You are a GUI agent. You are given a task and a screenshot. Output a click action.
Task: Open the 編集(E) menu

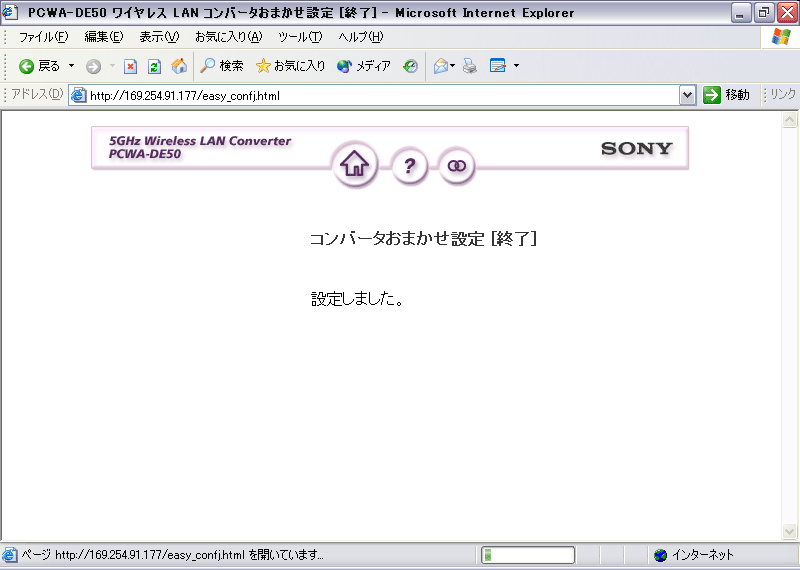(x=104, y=37)
